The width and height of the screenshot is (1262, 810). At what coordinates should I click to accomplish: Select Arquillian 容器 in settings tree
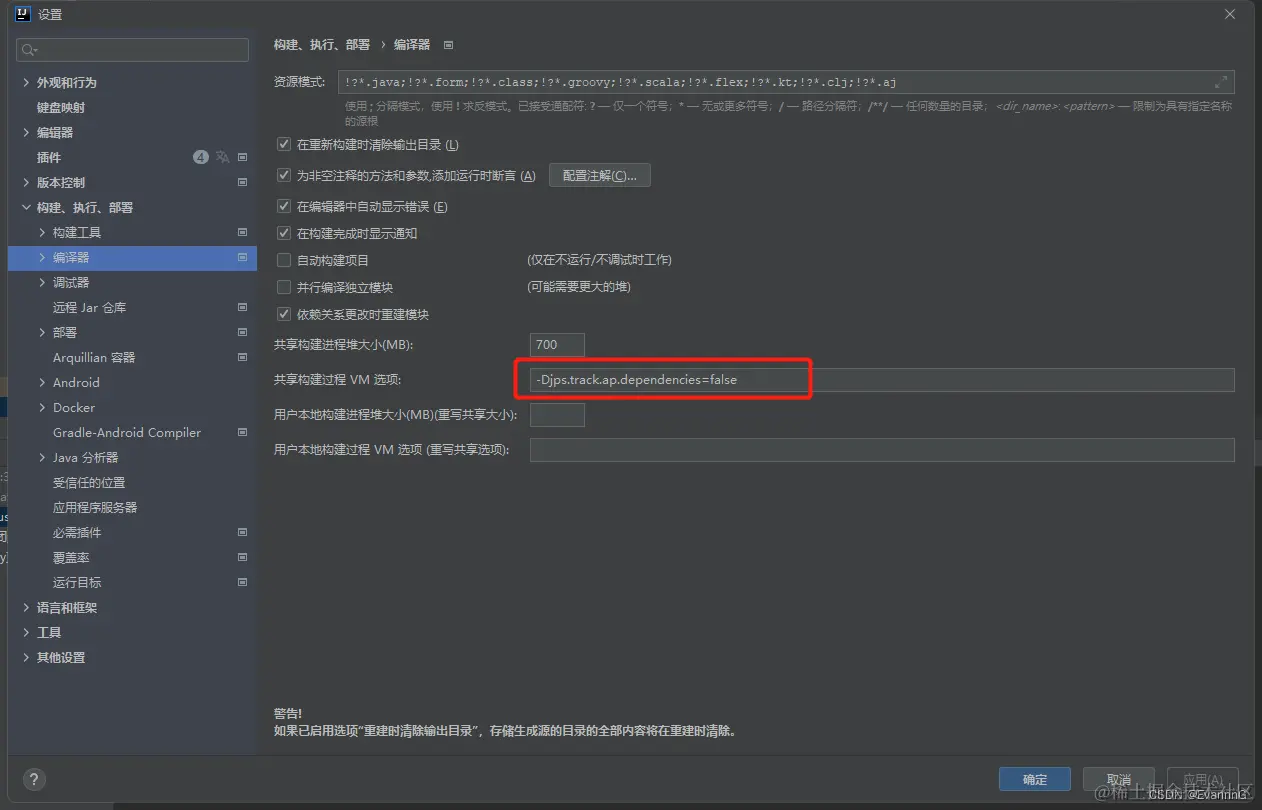[x=94, y=357]
